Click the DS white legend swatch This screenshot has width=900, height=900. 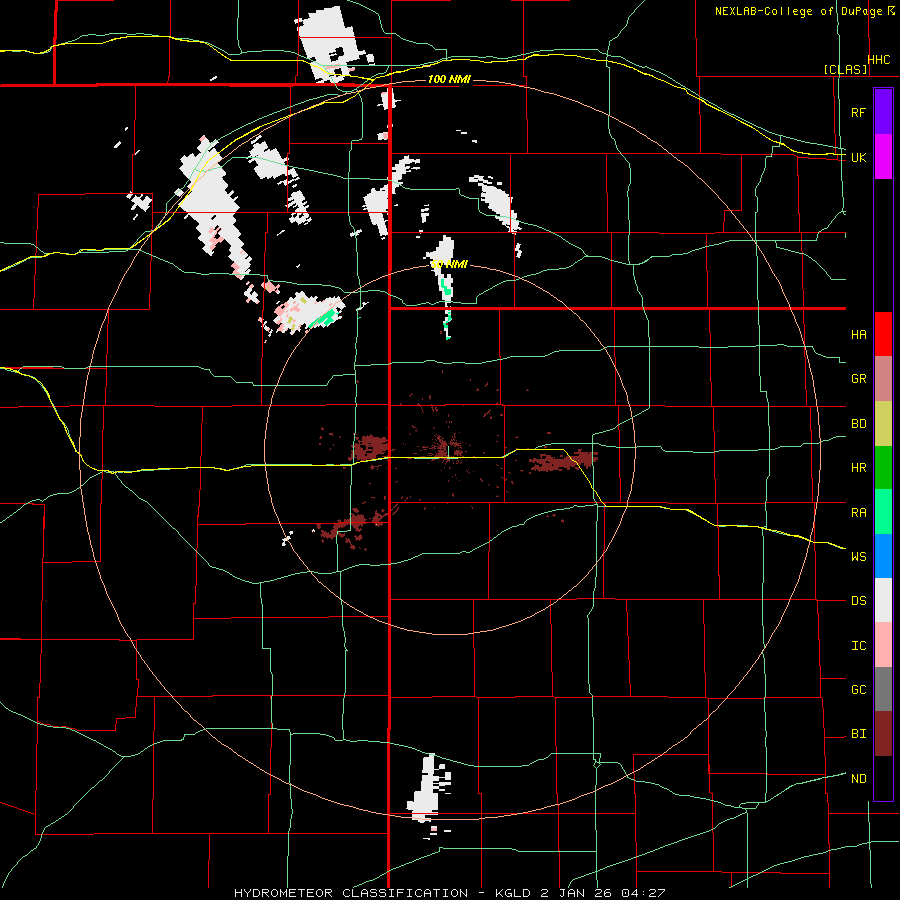pos(883,600)
